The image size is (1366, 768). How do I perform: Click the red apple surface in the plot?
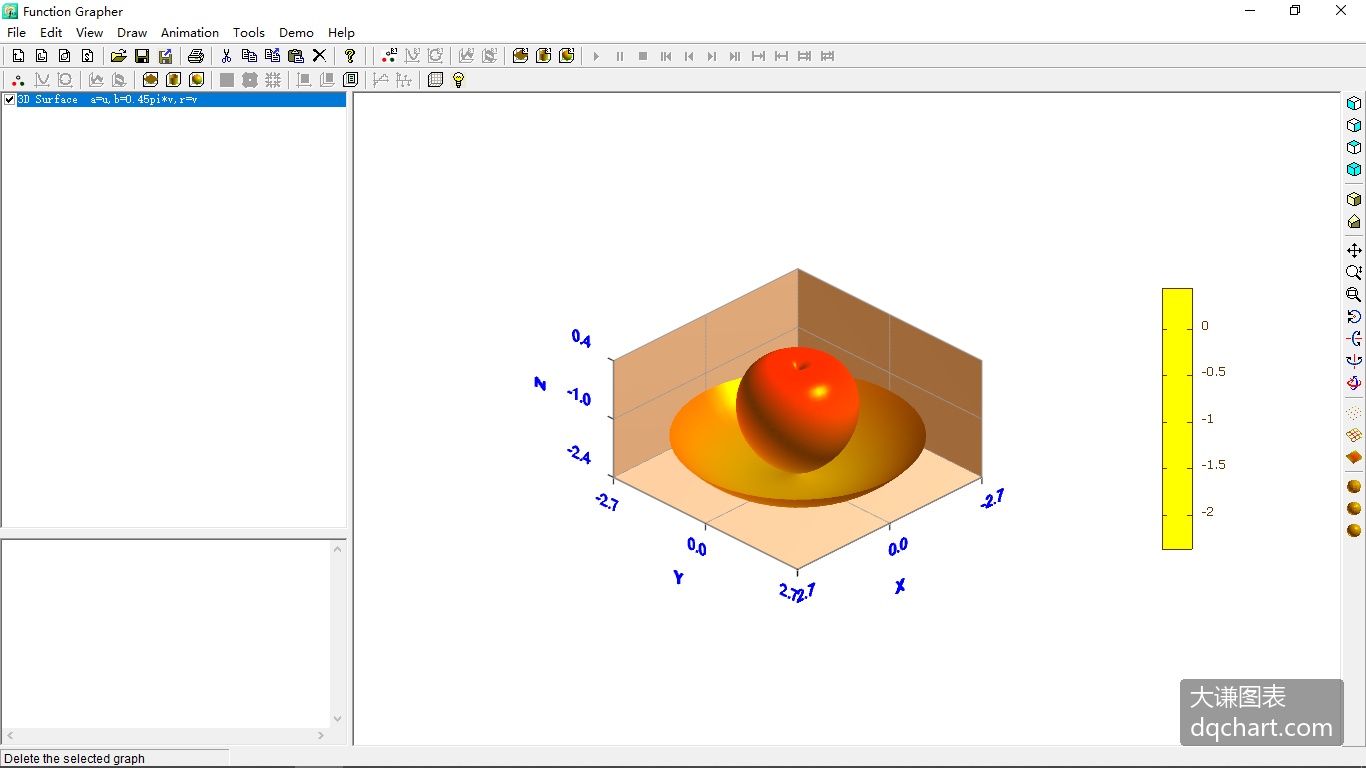pos(798,410)
